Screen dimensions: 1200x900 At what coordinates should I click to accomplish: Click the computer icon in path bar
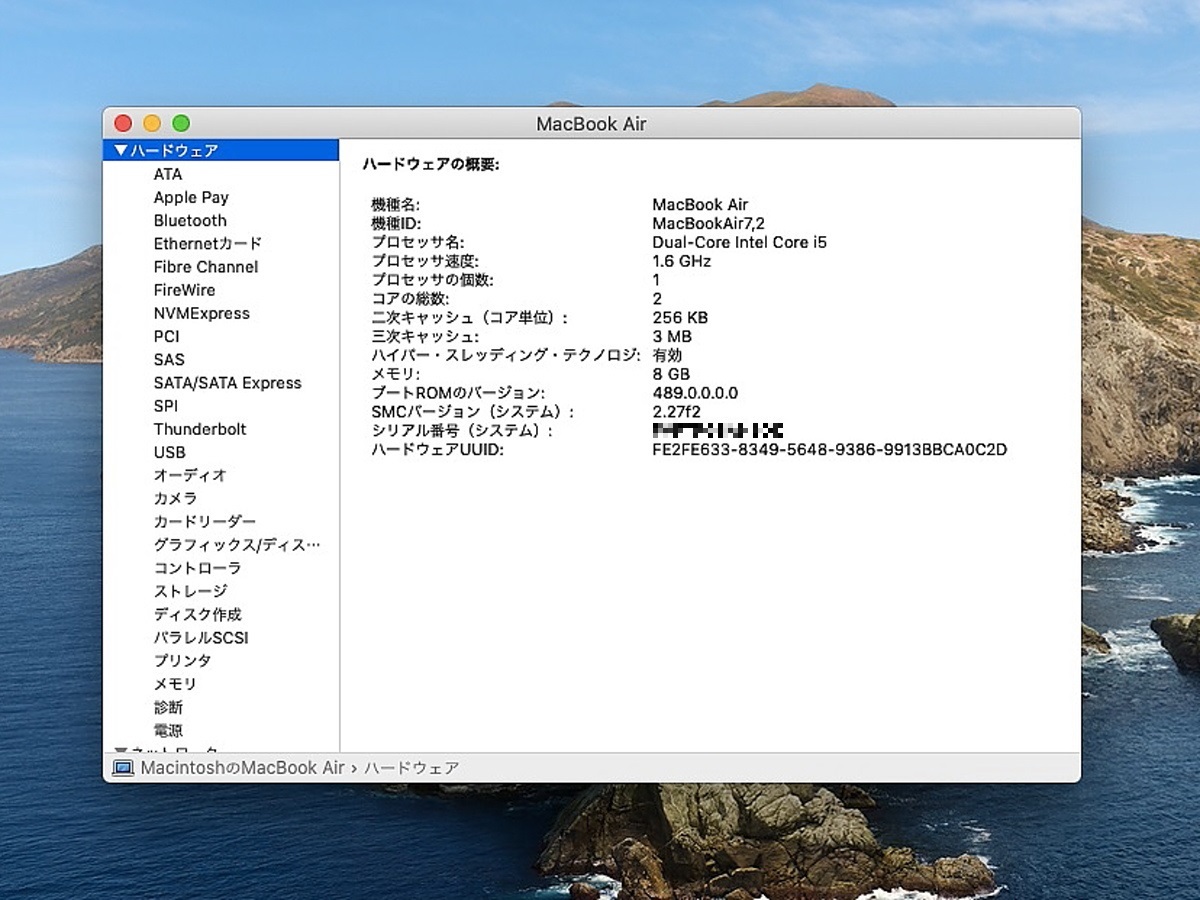[123, 768]
